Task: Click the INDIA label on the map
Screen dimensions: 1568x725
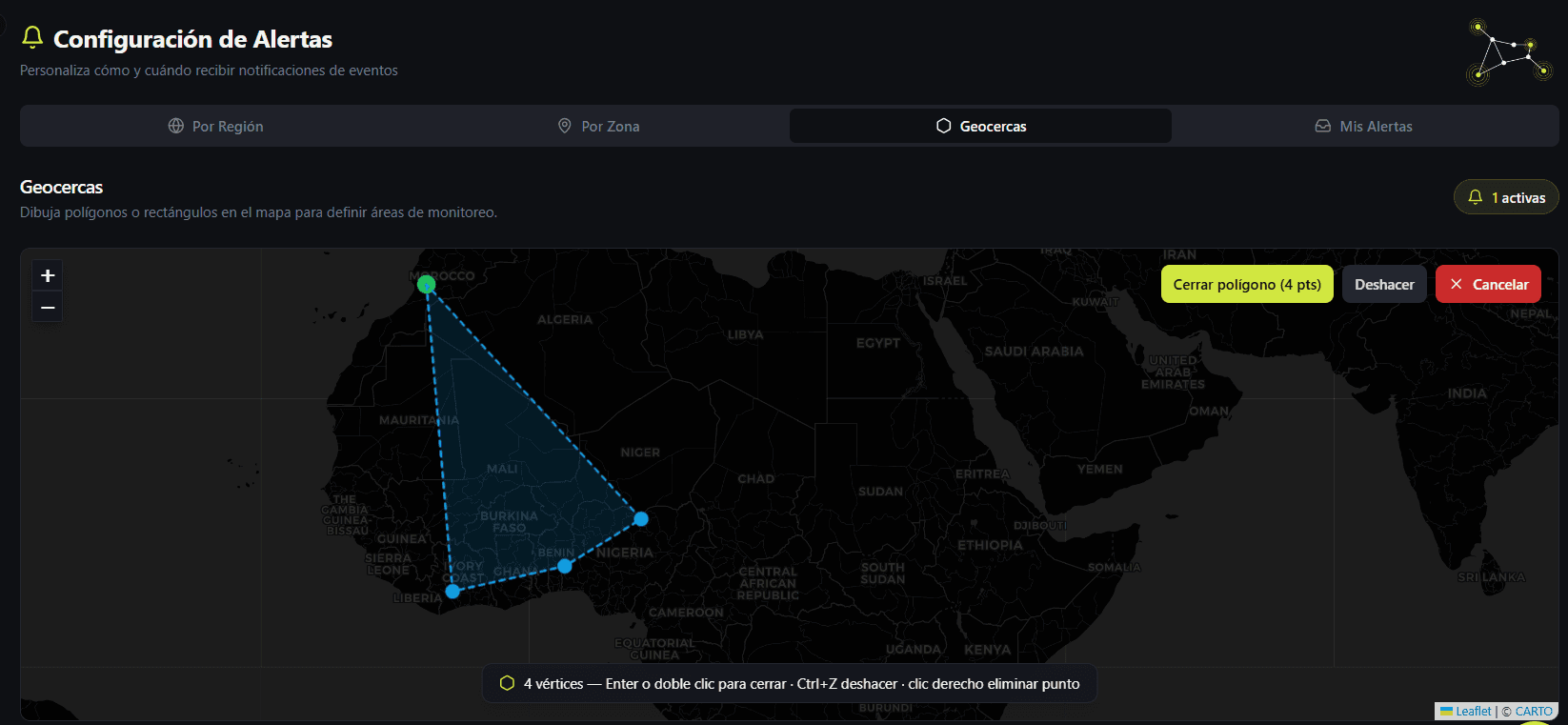Action: click(1467, 393)
